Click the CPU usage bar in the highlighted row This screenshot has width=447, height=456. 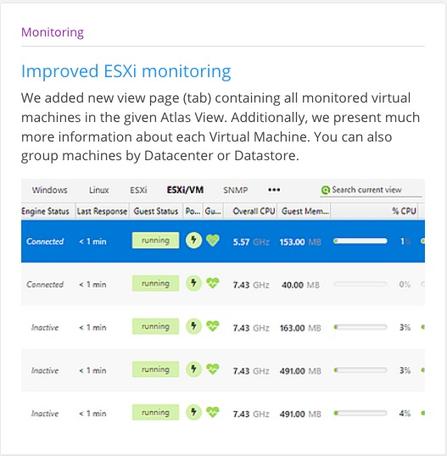coord(360,241)
